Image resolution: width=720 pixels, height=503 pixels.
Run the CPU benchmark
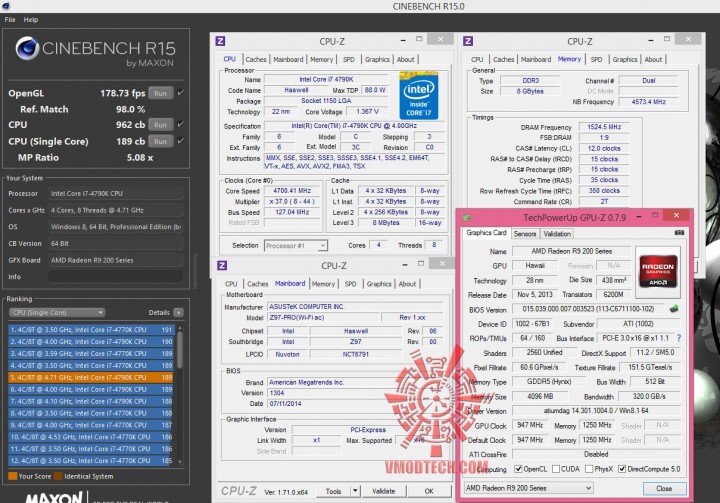pos(161,124)
